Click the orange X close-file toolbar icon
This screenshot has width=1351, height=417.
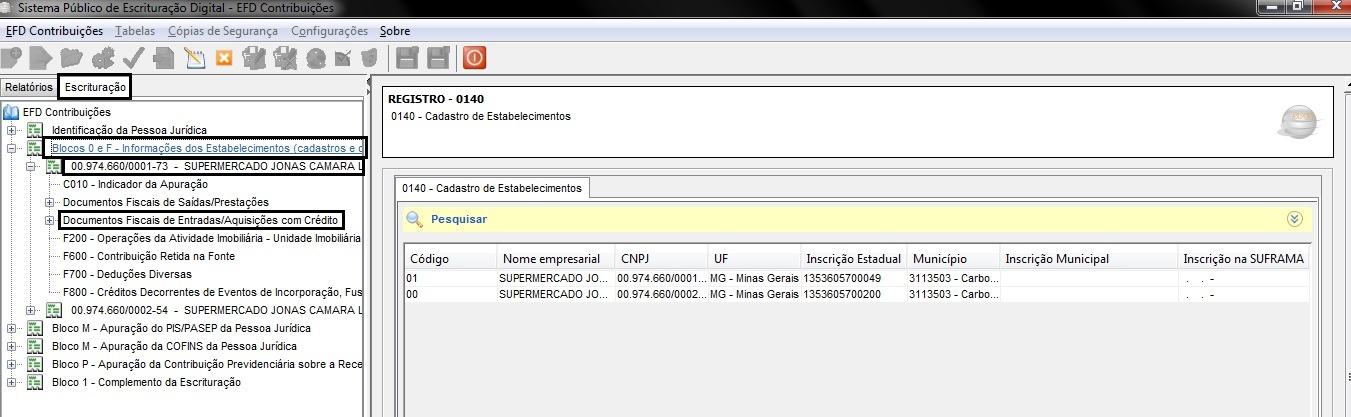[x=224, y=57]
